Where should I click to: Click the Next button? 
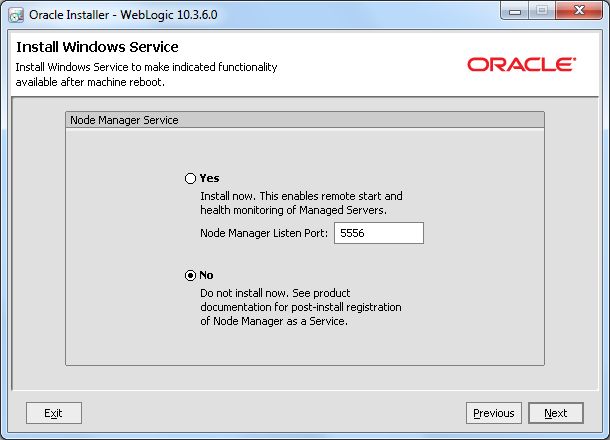pyautogui.click(x=556, y=413)
